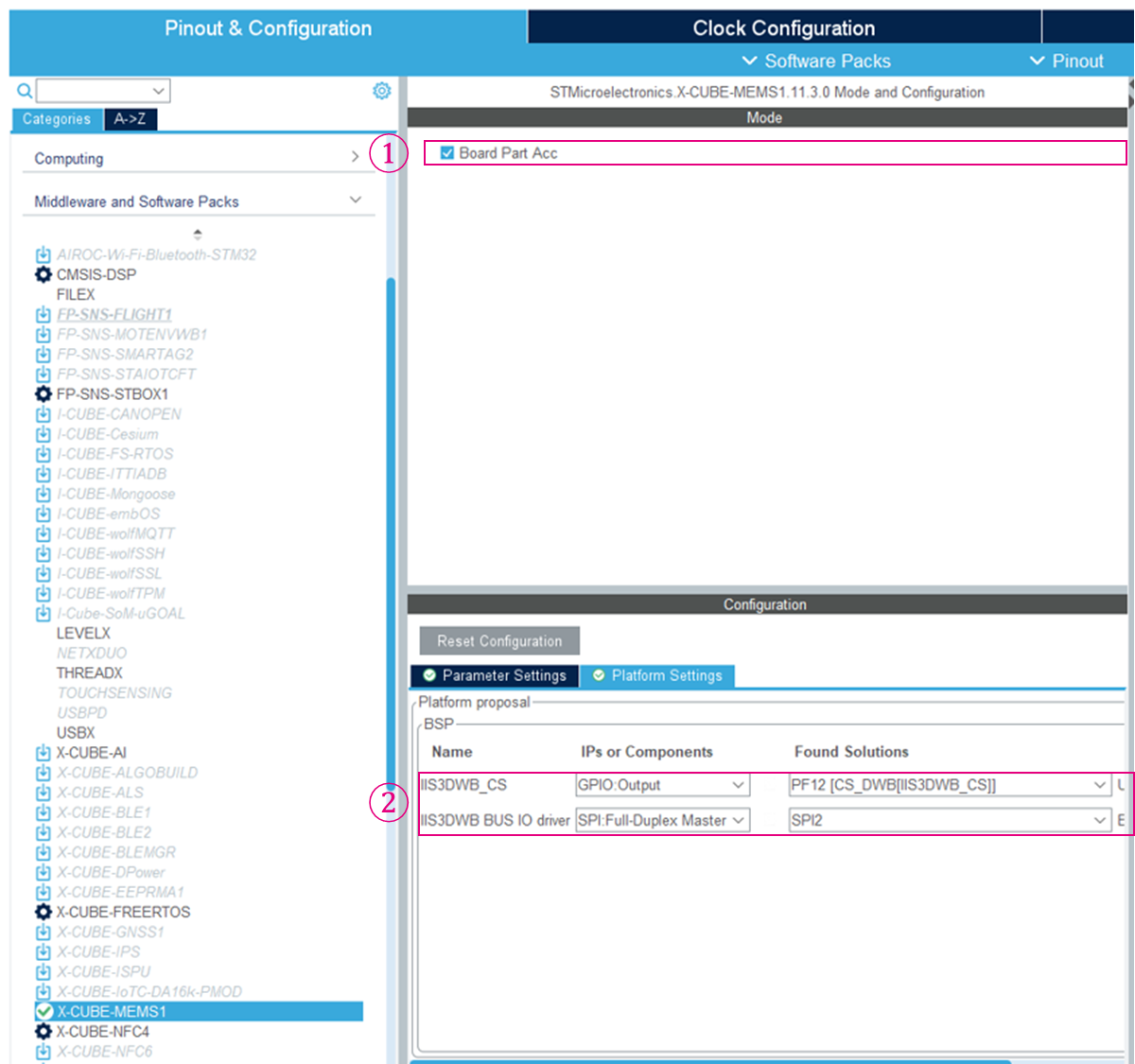Open the Platform Settings tab
The height and width of the screenshot is (1064, 1135).
click(657, 675)
